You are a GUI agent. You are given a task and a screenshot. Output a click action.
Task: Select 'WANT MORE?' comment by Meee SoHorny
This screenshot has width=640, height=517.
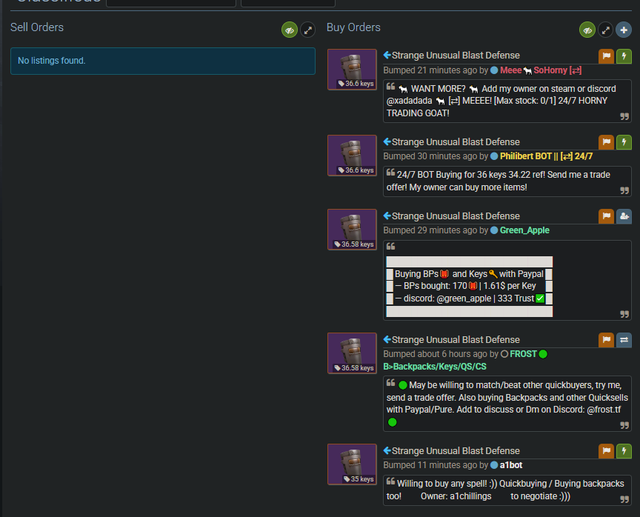[507, 101]
